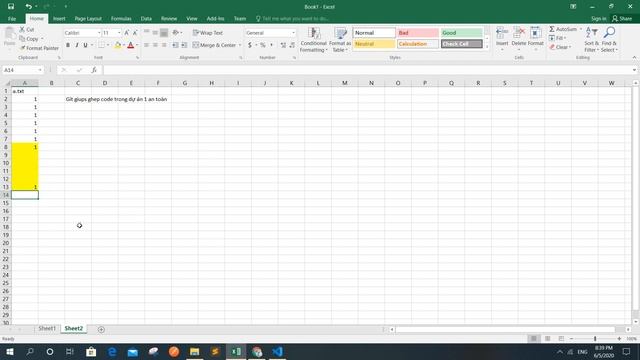Click the Decrease Font Size icon
Viewport: 640px width, 360px height.
[135, 33]
